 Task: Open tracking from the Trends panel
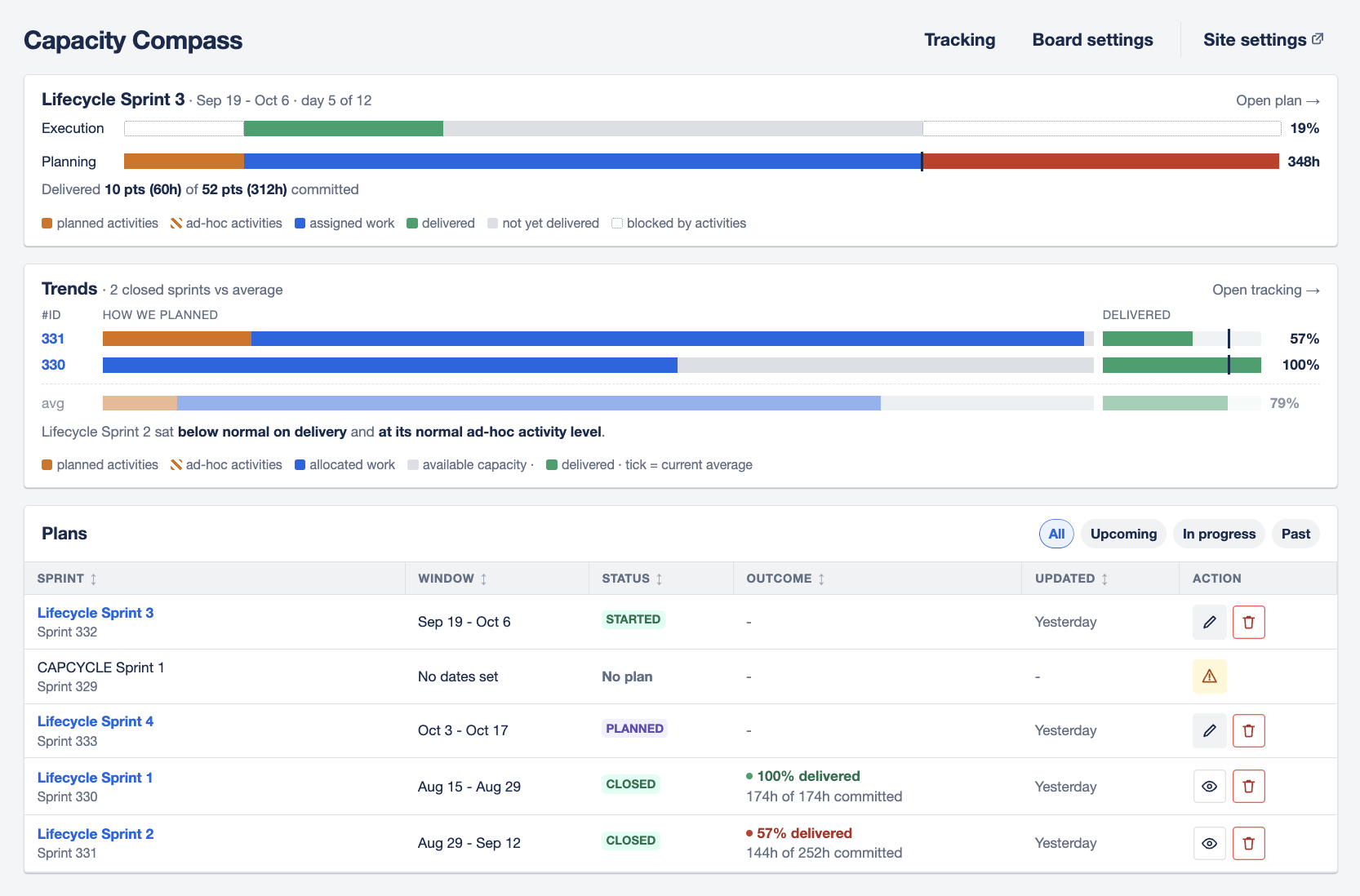(1265, 290)
